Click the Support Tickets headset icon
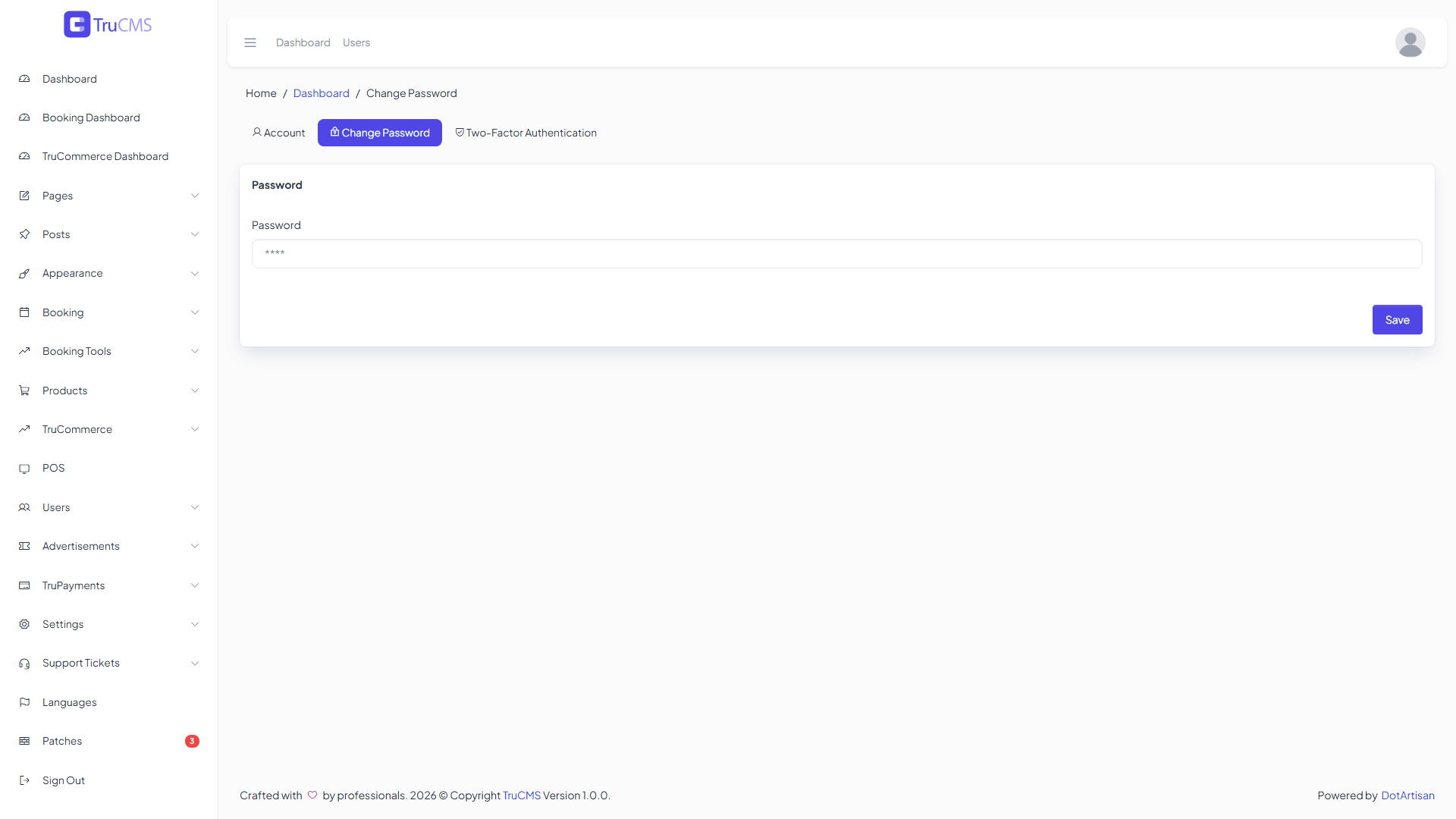This screenshot has width=1456, height=819. pos(24,664)
